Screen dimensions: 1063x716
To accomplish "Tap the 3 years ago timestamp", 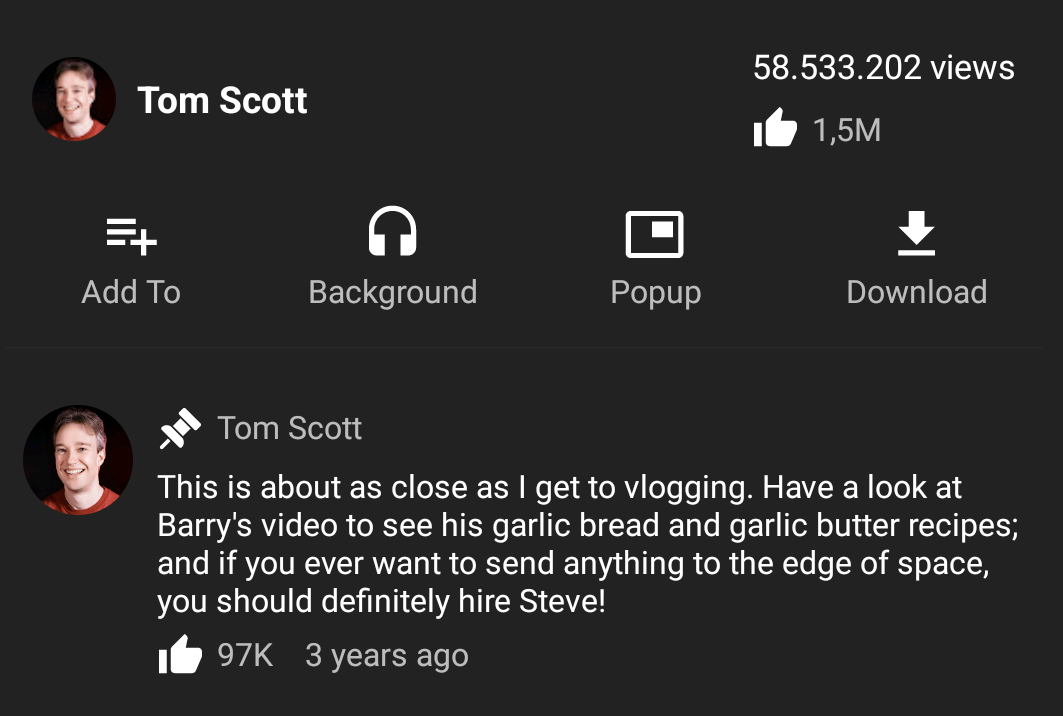I will coord(386,656).
